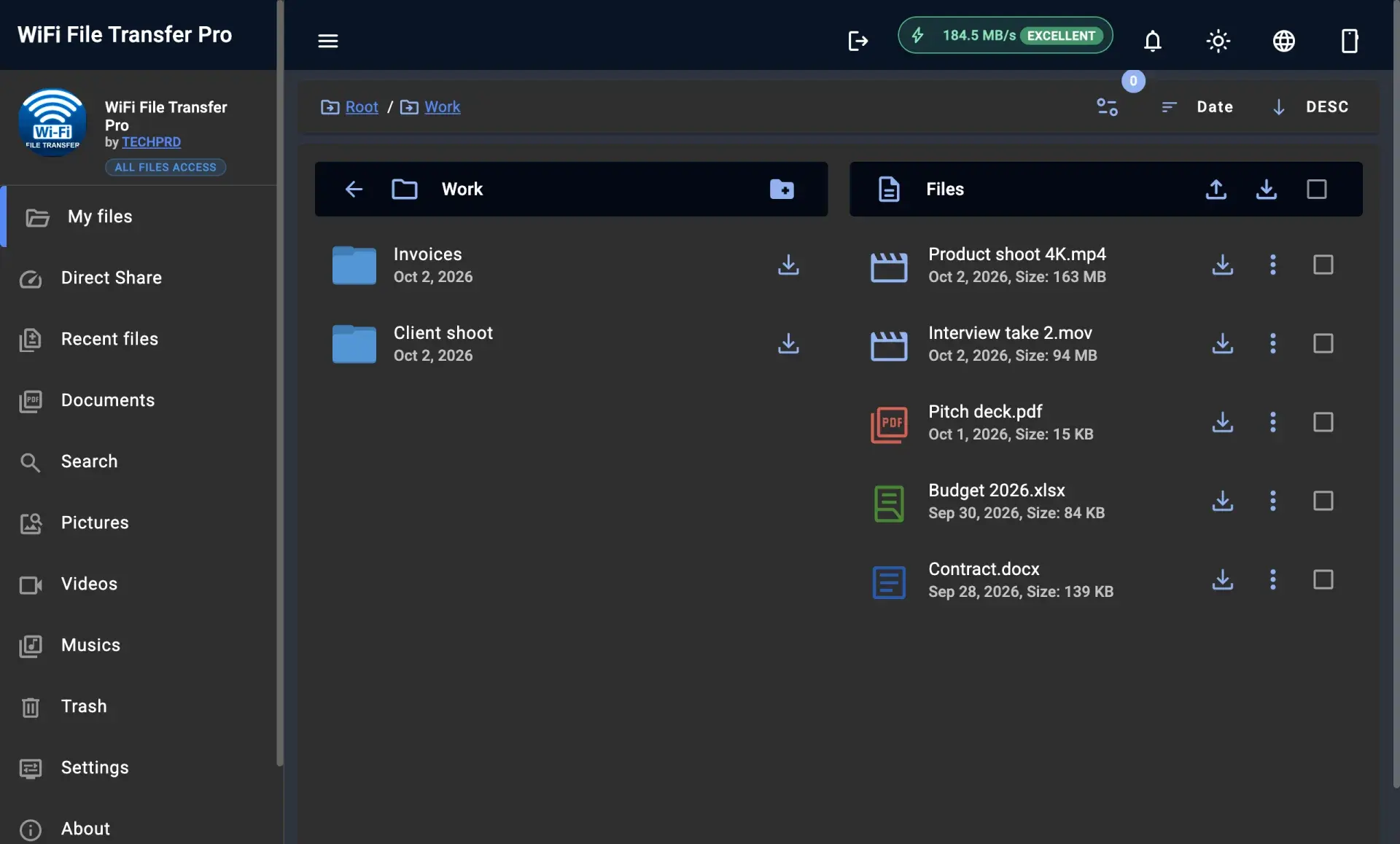The height and width of the screenshot is (844, 1400).
Task: Download Budget 2026.xlsx
Action: (x=1223, y=501)
